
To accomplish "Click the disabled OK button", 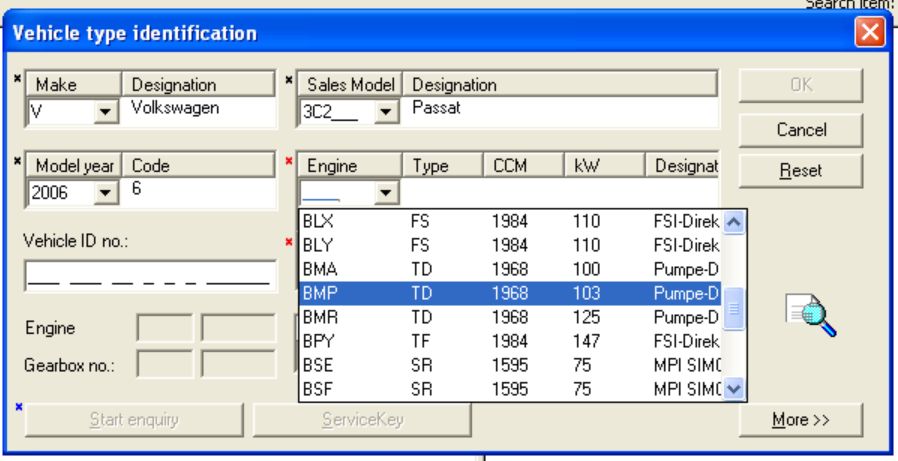I will point(801,85).
